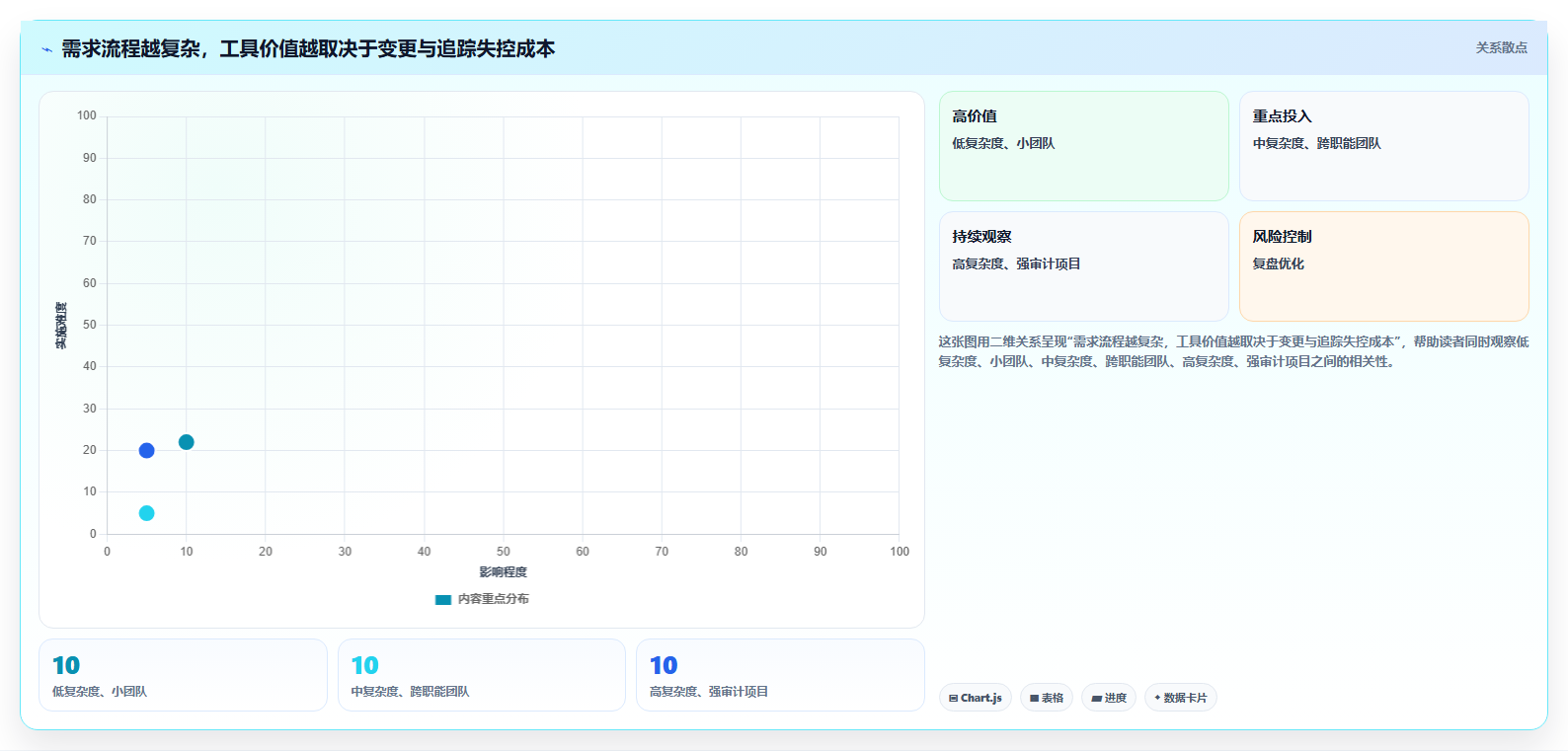
Task: Click the Chart.js tag chip
Action: click(975, 698)
